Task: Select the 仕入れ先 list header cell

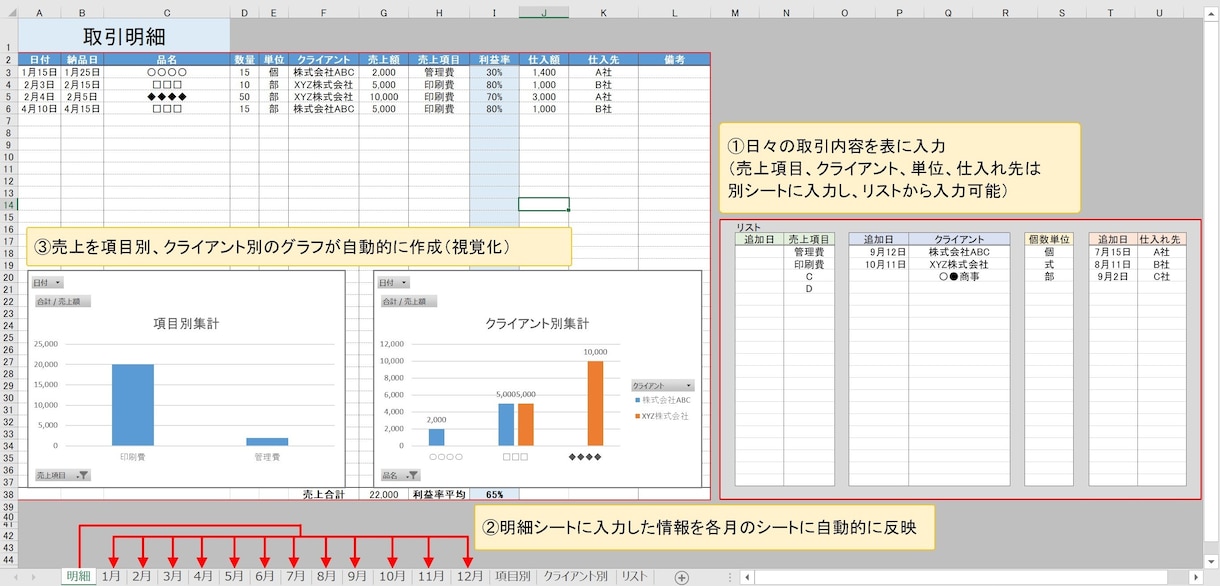Action: 1161,240
